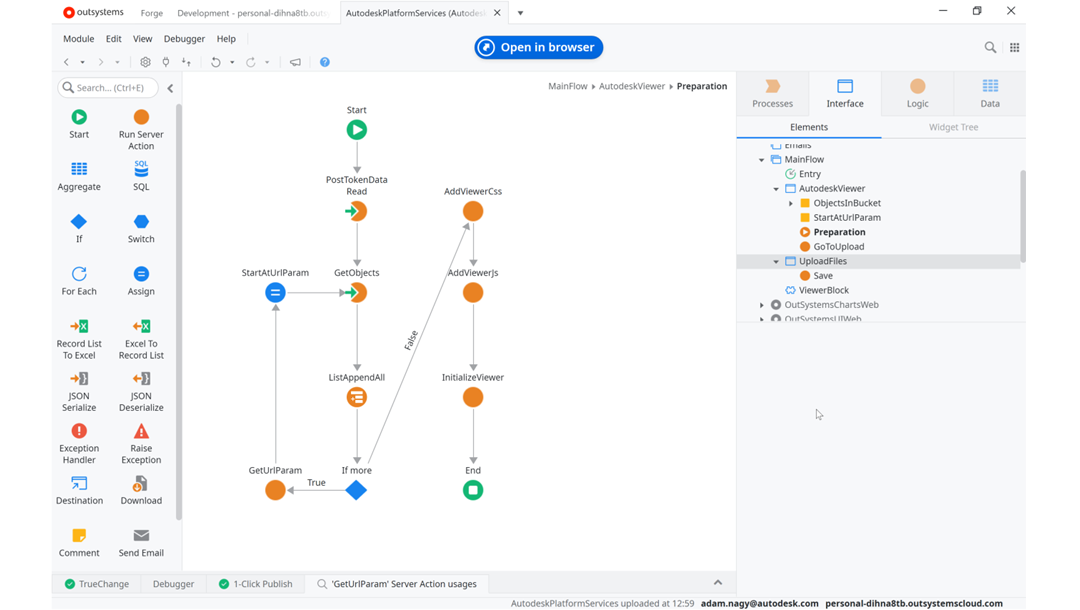Image resolution: width=1080 pixels, height=610 pixels.
Task: Open the Data layer tab
Action: [989, 93]
